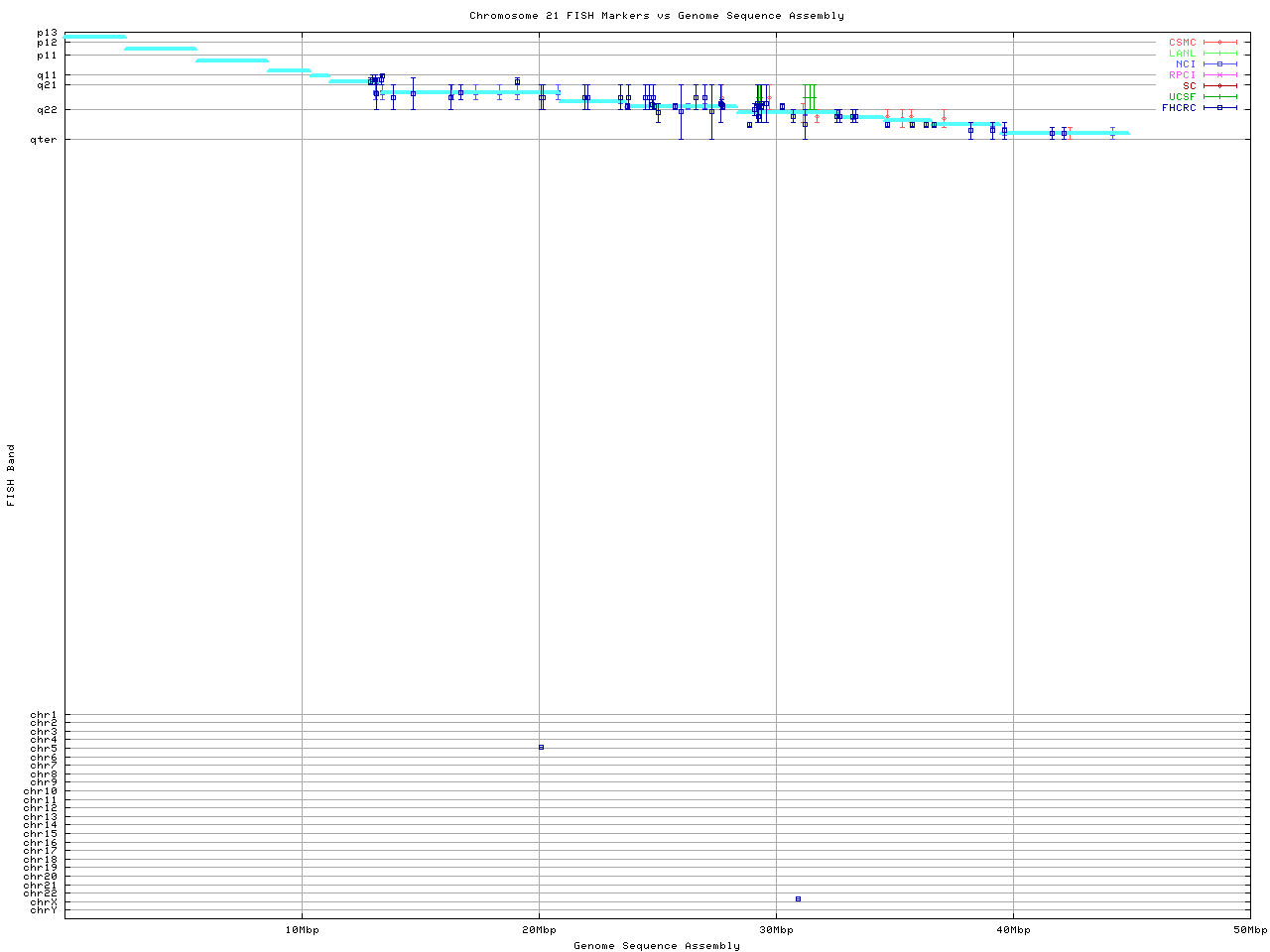This screenshot has height=952, width=1270.
Task: Select the 10Mbp x-axis tick label
Action: (x=302, y=930)
